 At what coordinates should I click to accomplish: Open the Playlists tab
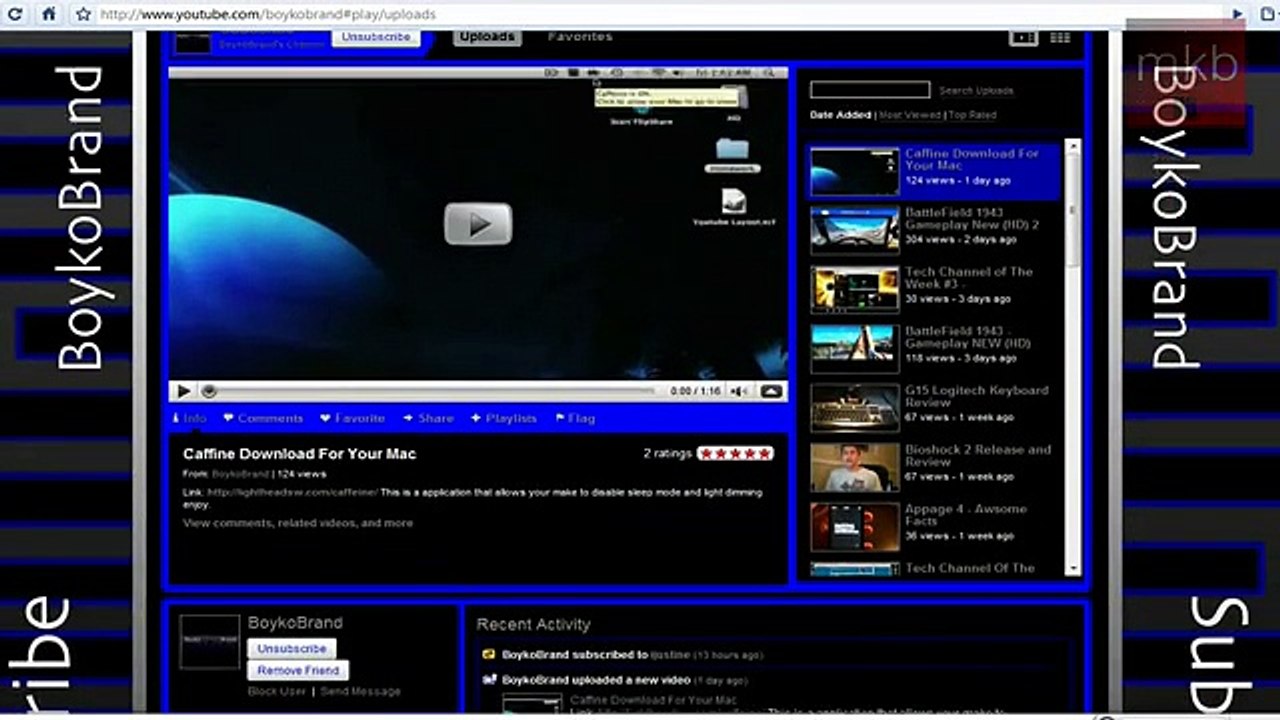504,419
